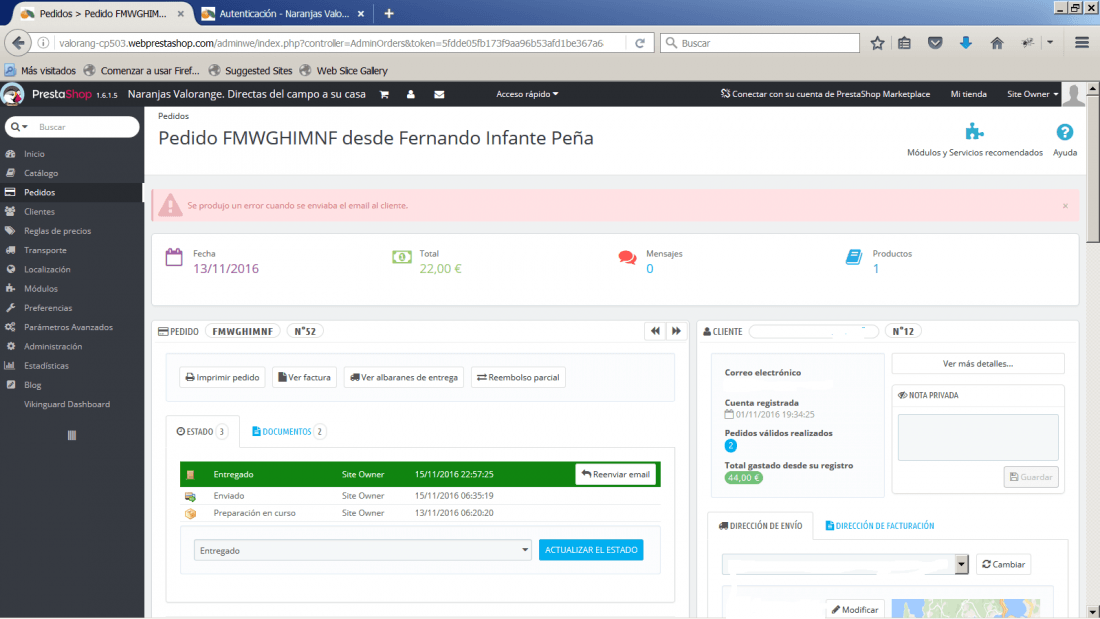Screen dimensions: 1100x619
Task: Bookmark this page with the star icon
Action: pyautogui.click(x=877, y=43)
